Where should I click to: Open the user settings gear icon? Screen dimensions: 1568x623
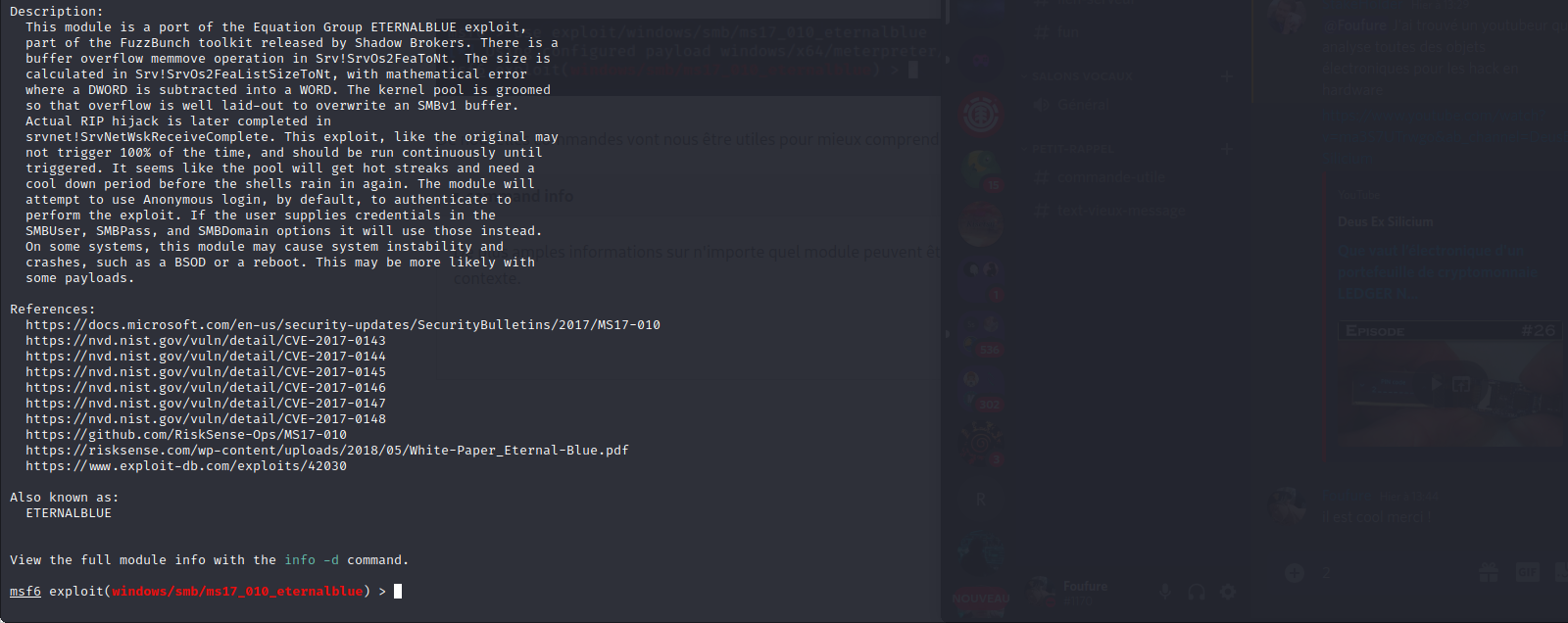pyautogui.click(x=1227, y=592)
